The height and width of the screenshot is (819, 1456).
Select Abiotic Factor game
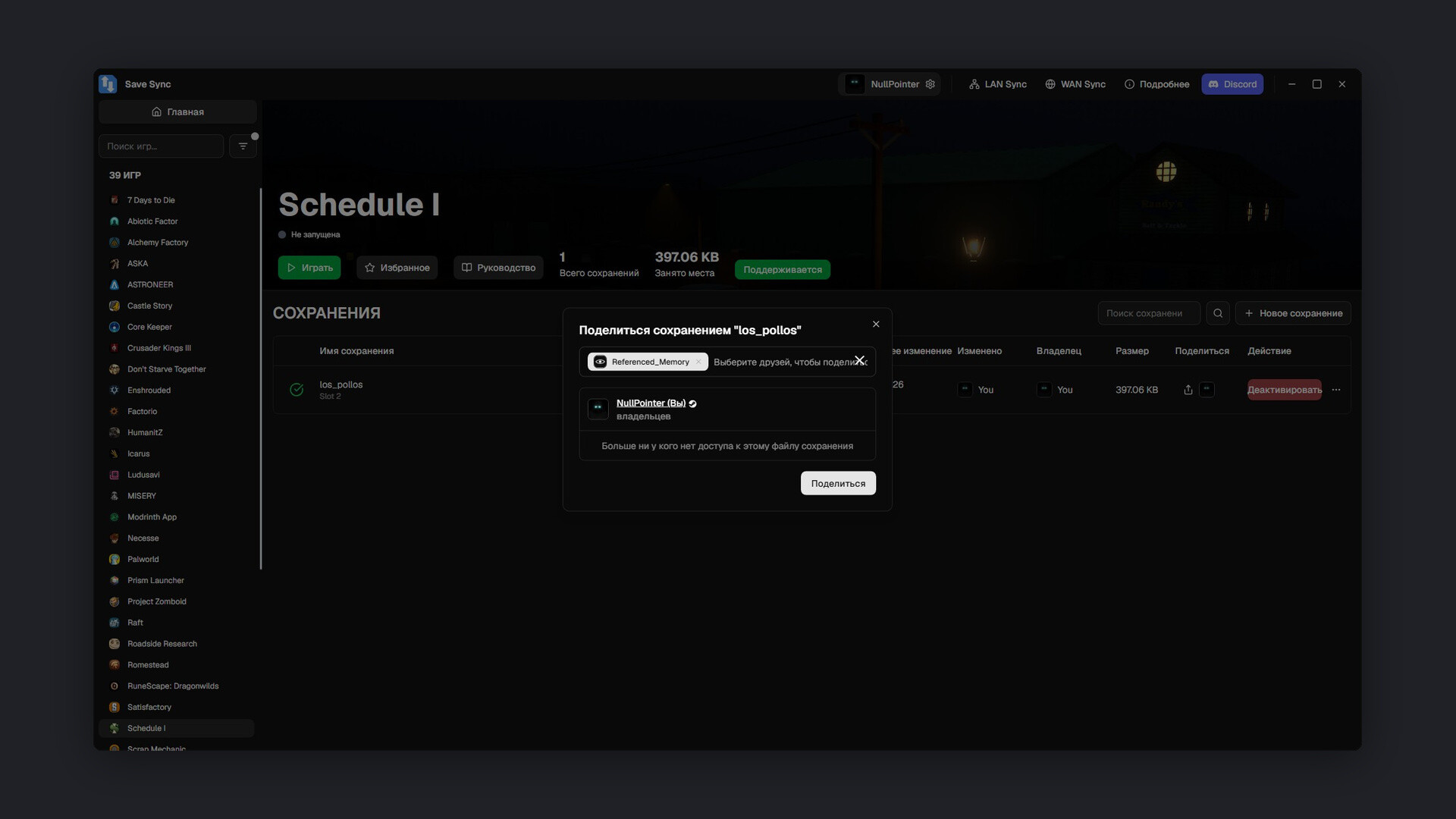point(176,221)
